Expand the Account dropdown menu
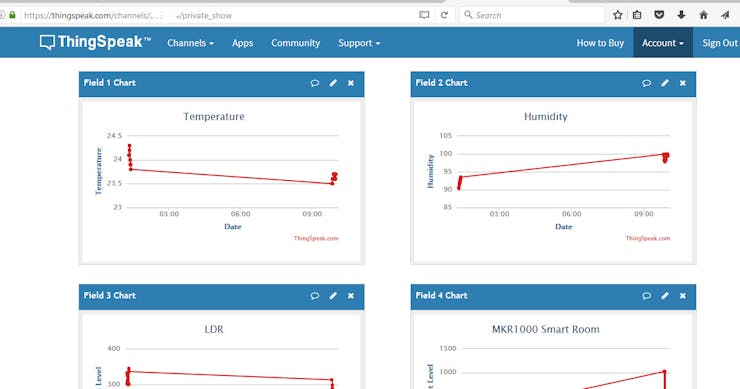This screenshot has height=389, width=740. pyautogui.click(x=663, y=43)
